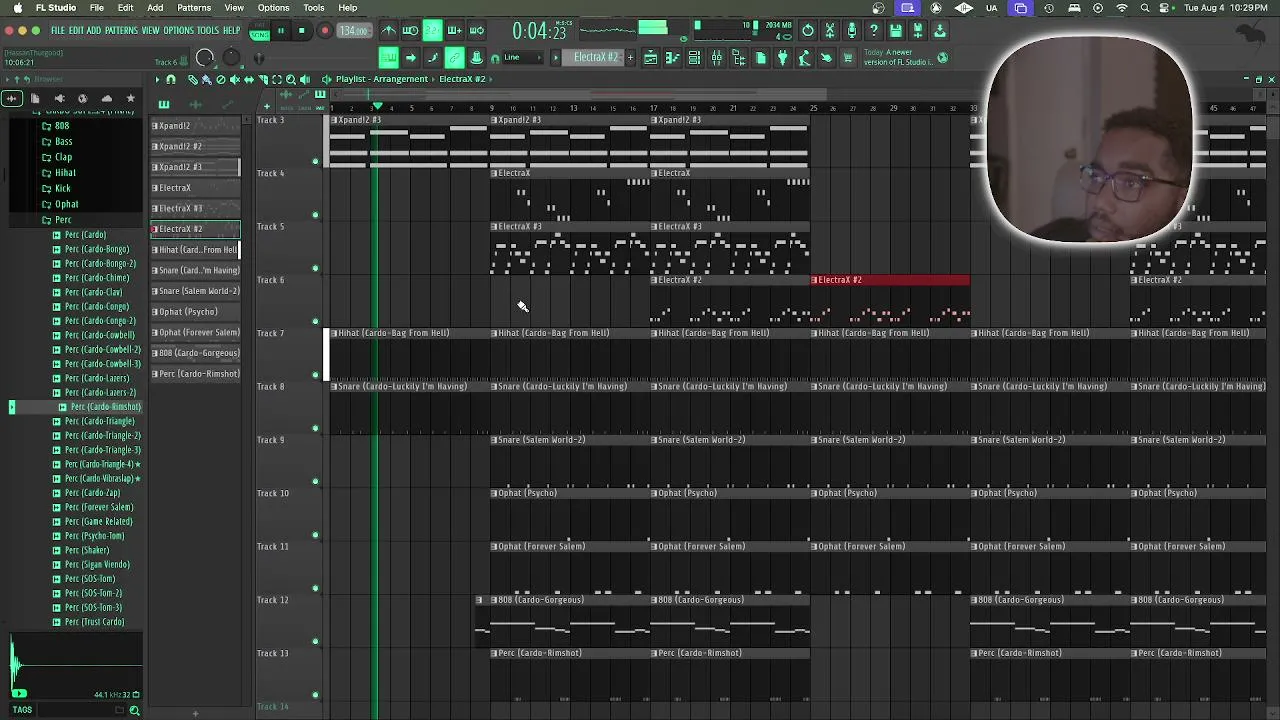This screenshot has height=720, width=1280.
Task: Open the mixer
Action: click(x=716, y=58)
